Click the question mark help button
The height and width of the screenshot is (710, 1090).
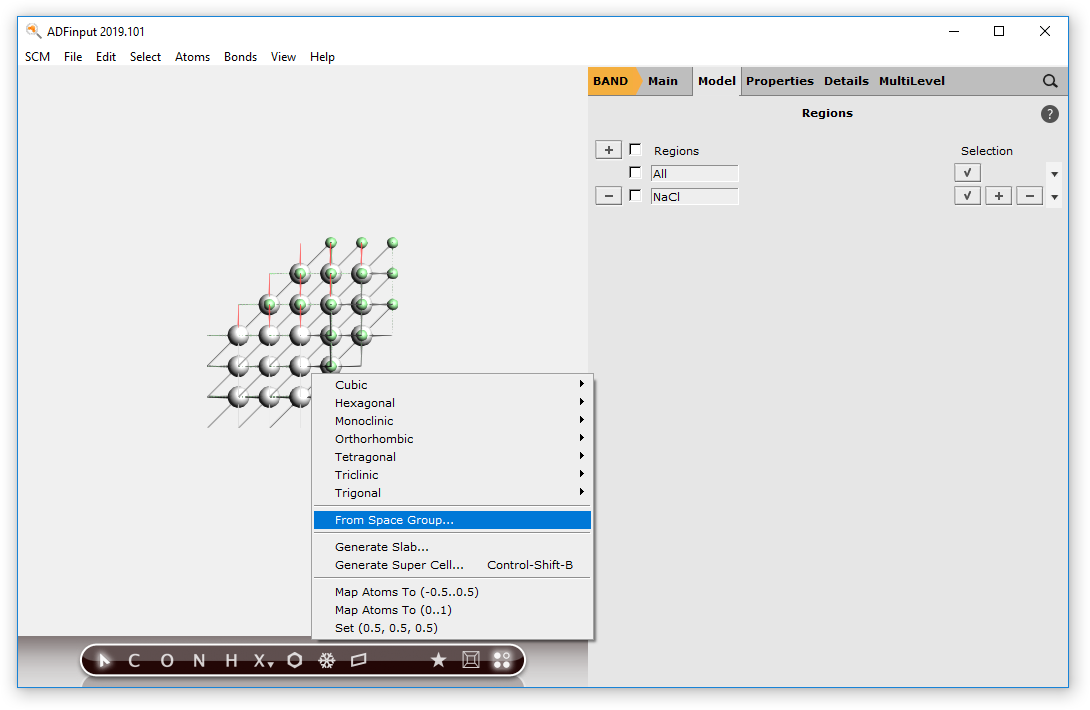tap(1049, 114)
